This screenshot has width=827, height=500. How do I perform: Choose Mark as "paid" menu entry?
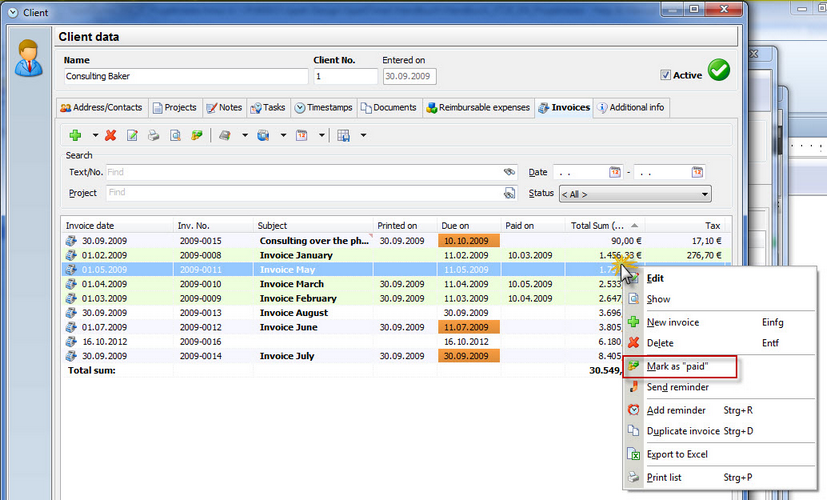[x=720, y=367]
